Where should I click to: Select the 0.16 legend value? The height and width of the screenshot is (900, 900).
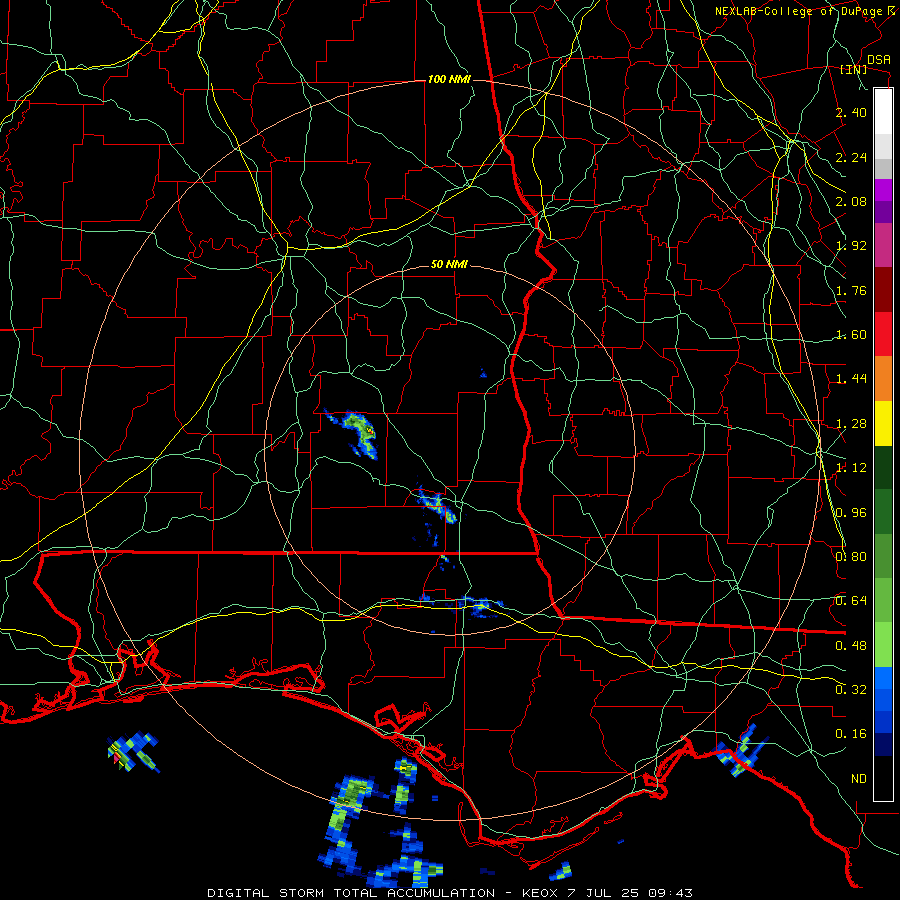tap(851, 734)
